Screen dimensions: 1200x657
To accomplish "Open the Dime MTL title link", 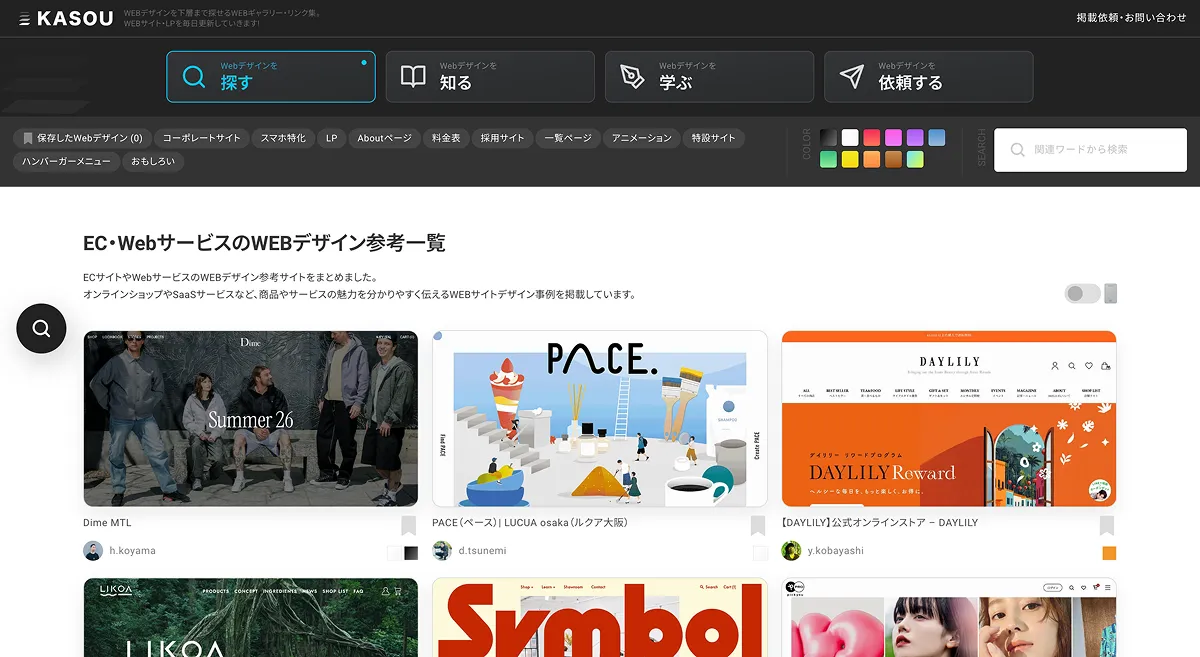I will (107, 523).
